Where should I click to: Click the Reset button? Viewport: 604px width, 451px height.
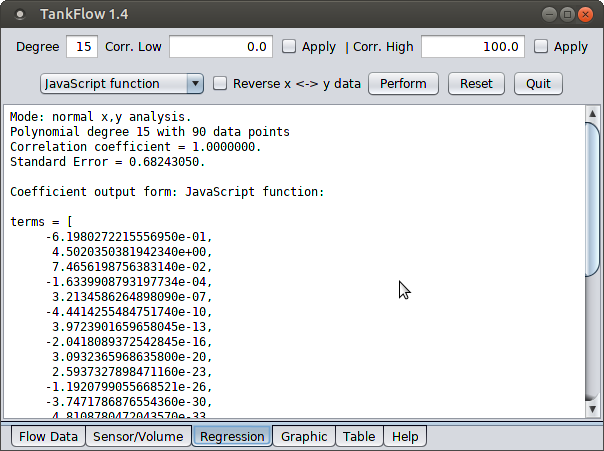[476, 84]
